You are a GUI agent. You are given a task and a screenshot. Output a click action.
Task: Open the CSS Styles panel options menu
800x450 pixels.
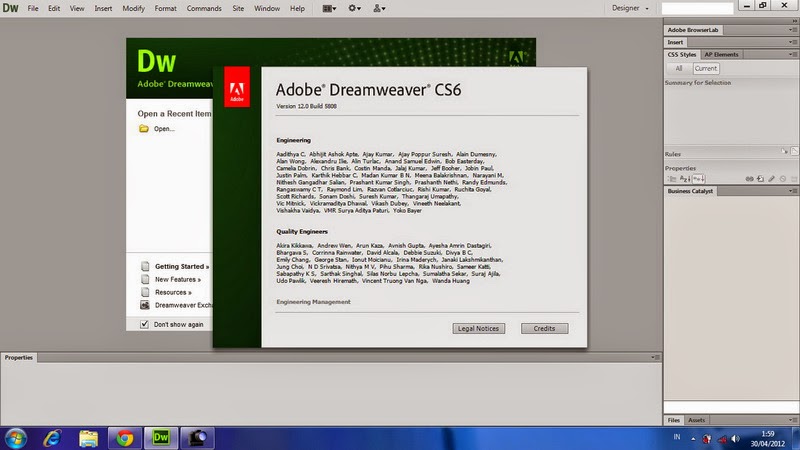pos(793,55)
